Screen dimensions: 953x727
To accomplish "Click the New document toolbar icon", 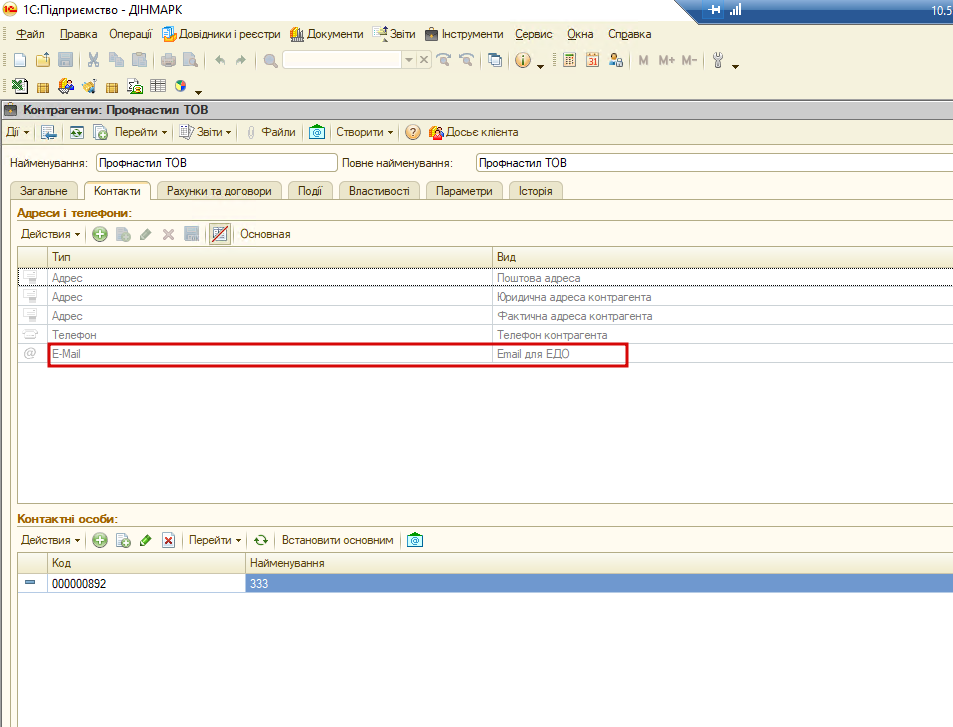I will pos(20,60).
